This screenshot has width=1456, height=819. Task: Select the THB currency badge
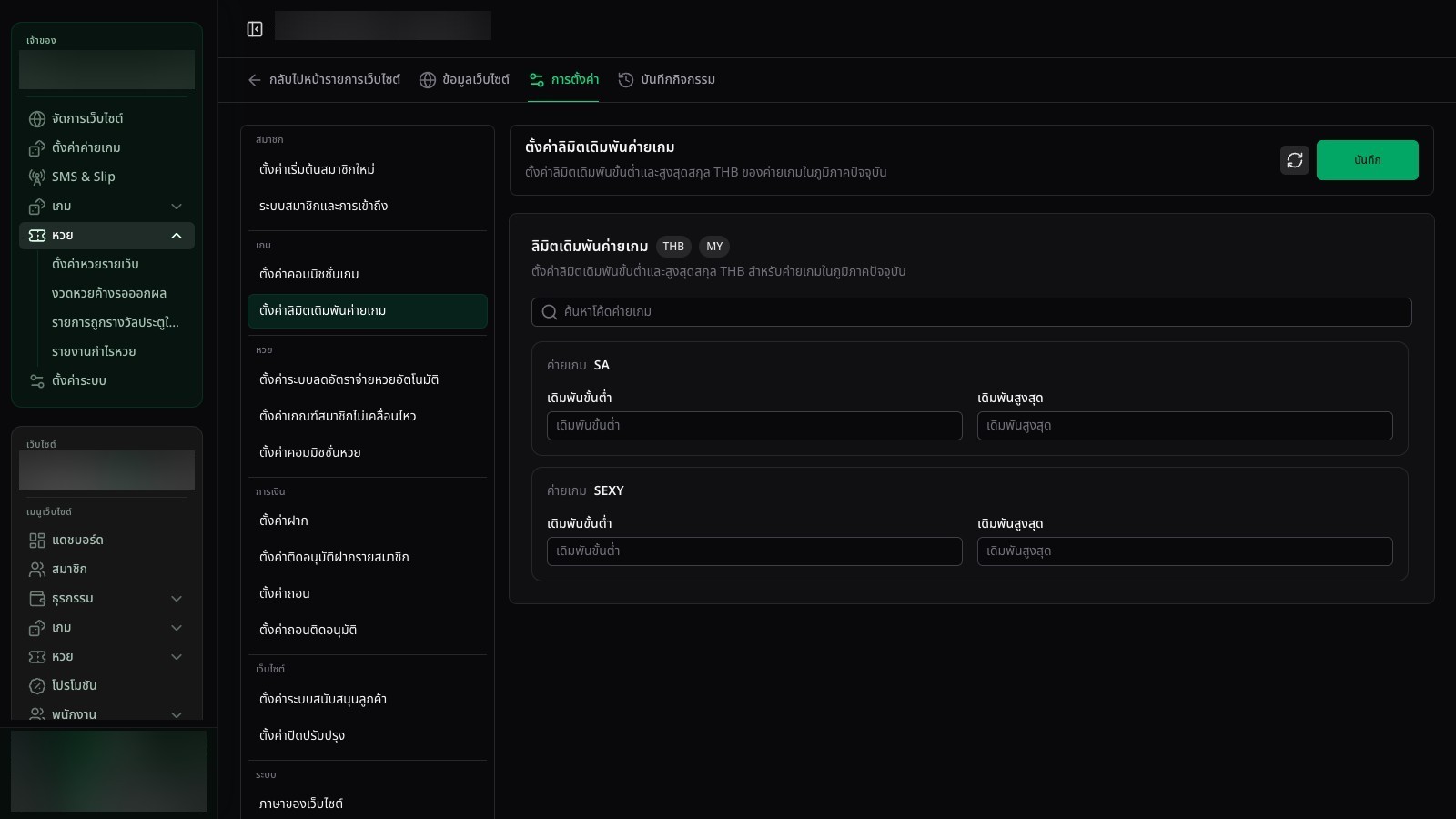[673, 247]
